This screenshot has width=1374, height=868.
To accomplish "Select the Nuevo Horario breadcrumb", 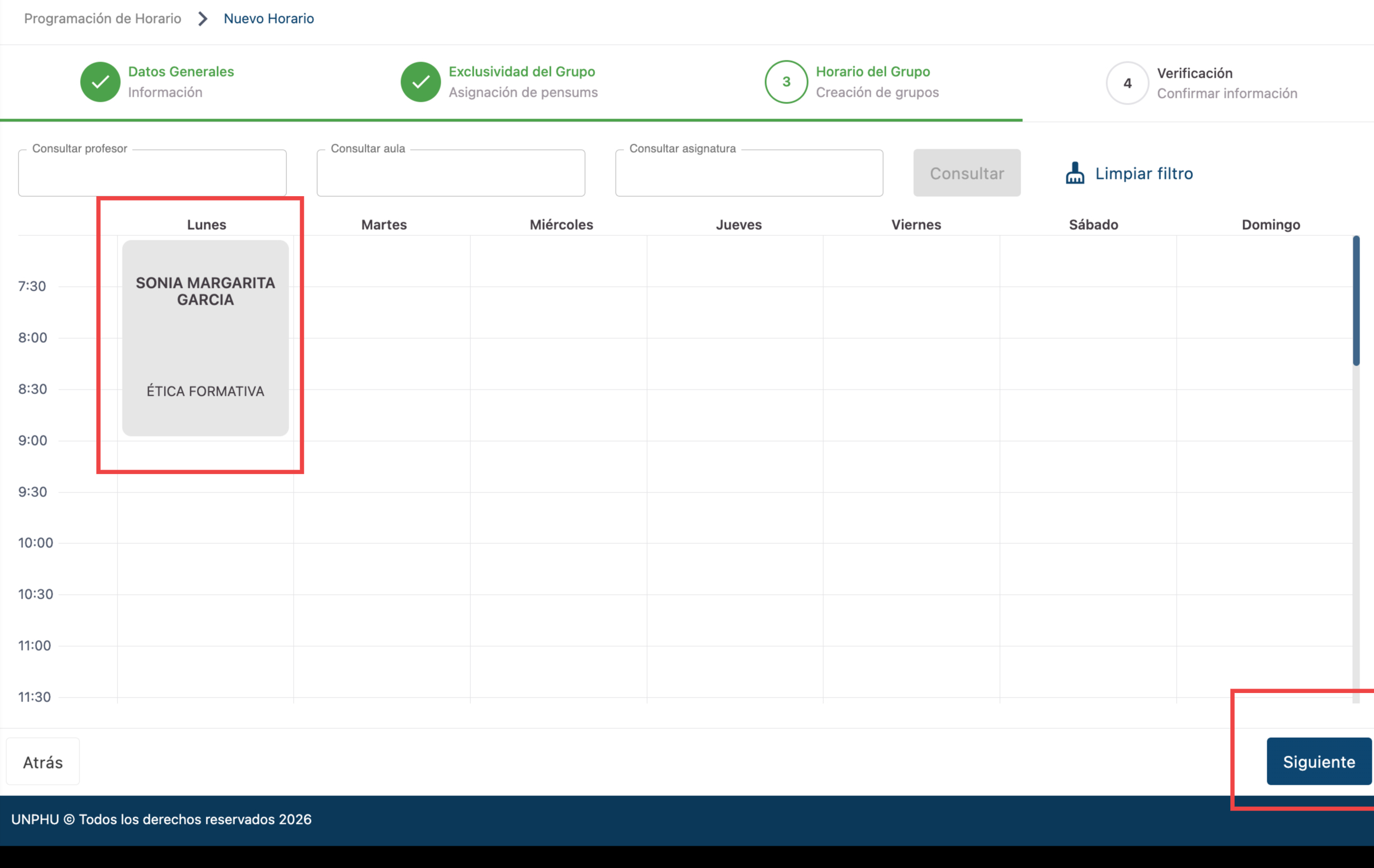I will pos(268,19).
